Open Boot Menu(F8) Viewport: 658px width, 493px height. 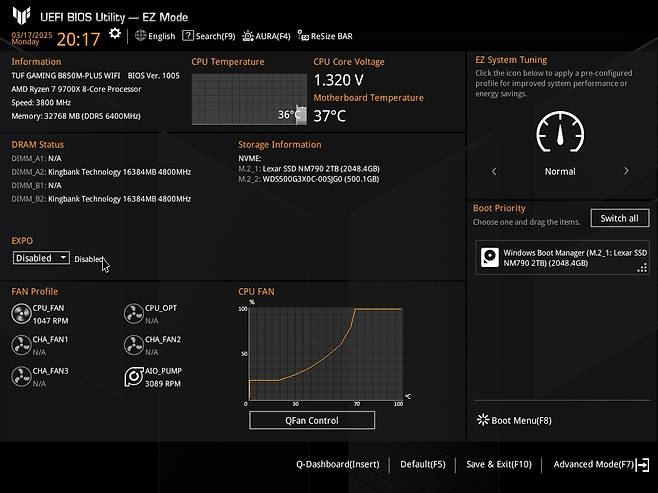click(514, 420)
